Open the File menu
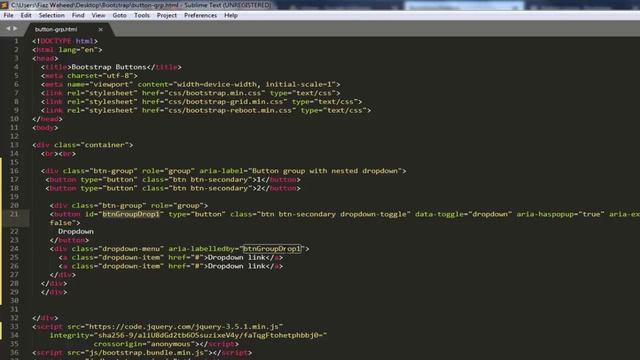Image resolution: width=640 pixels, height=360 pixels. pos(9,16)
